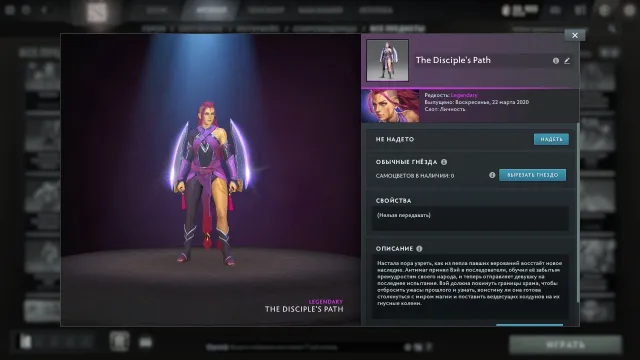Click info icon next to ОПИСАНИЕ heading
640x360 pixels.
pos(419,249)
